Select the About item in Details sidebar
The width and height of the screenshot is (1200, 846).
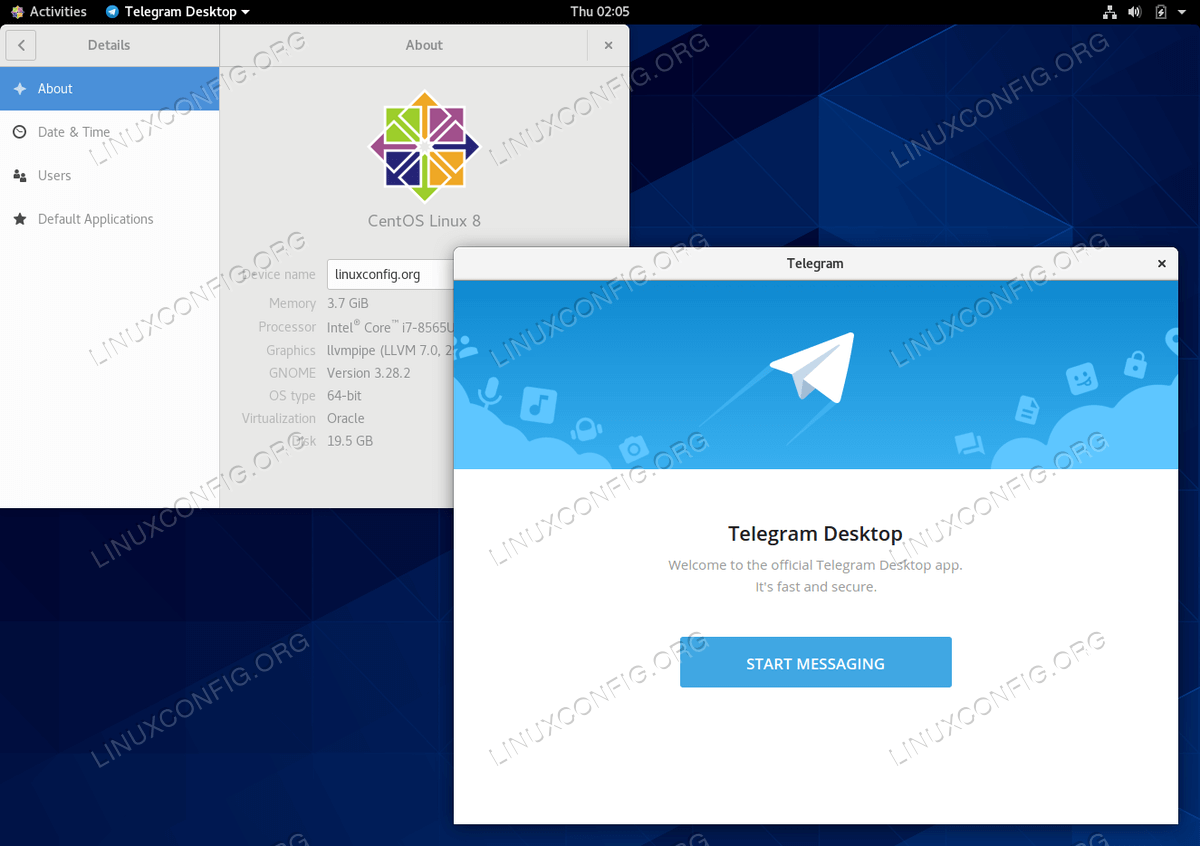(x=110, y=89)
